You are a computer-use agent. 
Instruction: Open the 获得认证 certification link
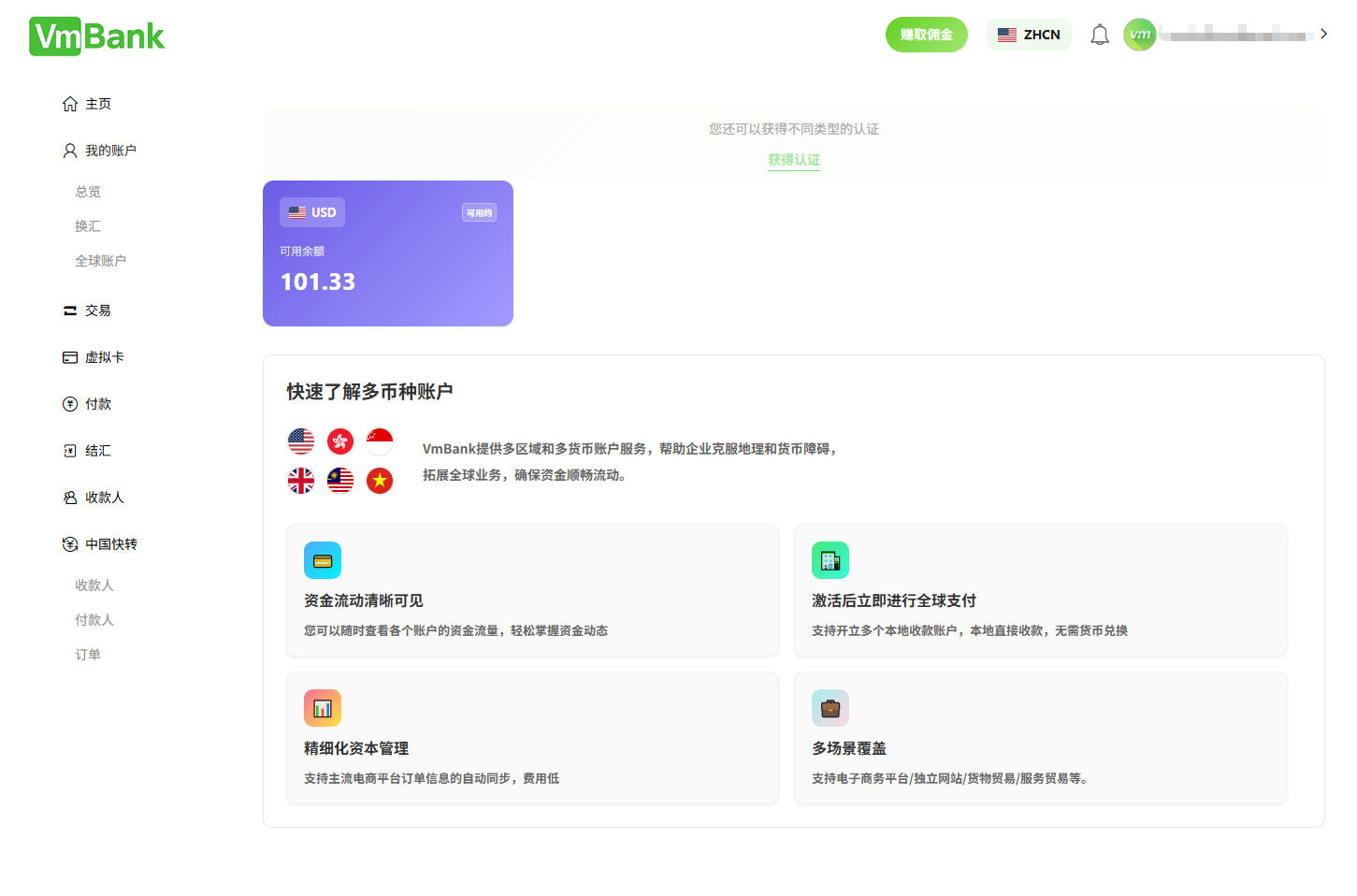(793, 160)
